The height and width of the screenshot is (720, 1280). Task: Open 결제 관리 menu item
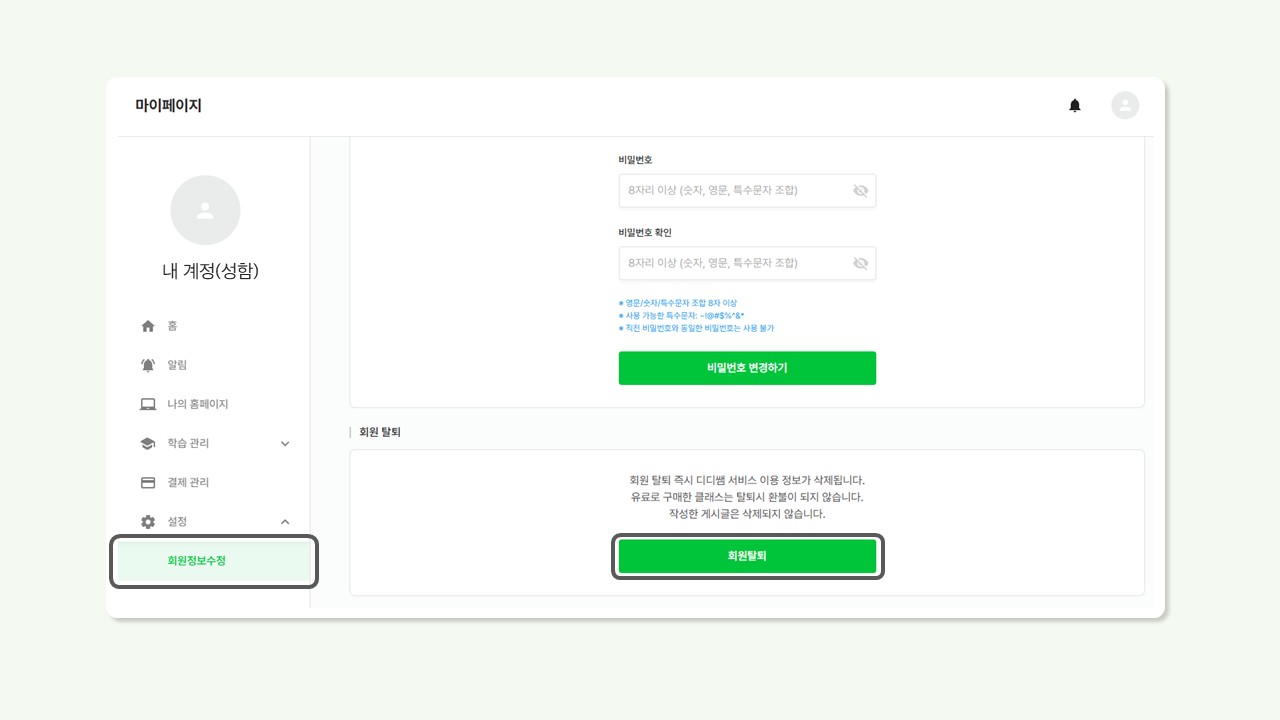coord(189,482)
